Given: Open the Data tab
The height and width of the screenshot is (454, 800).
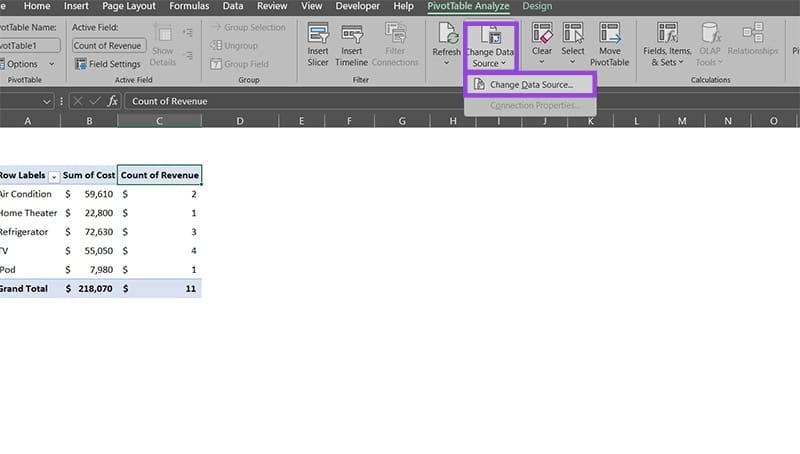Looking at the screenshot, I should tap(233, 6).
